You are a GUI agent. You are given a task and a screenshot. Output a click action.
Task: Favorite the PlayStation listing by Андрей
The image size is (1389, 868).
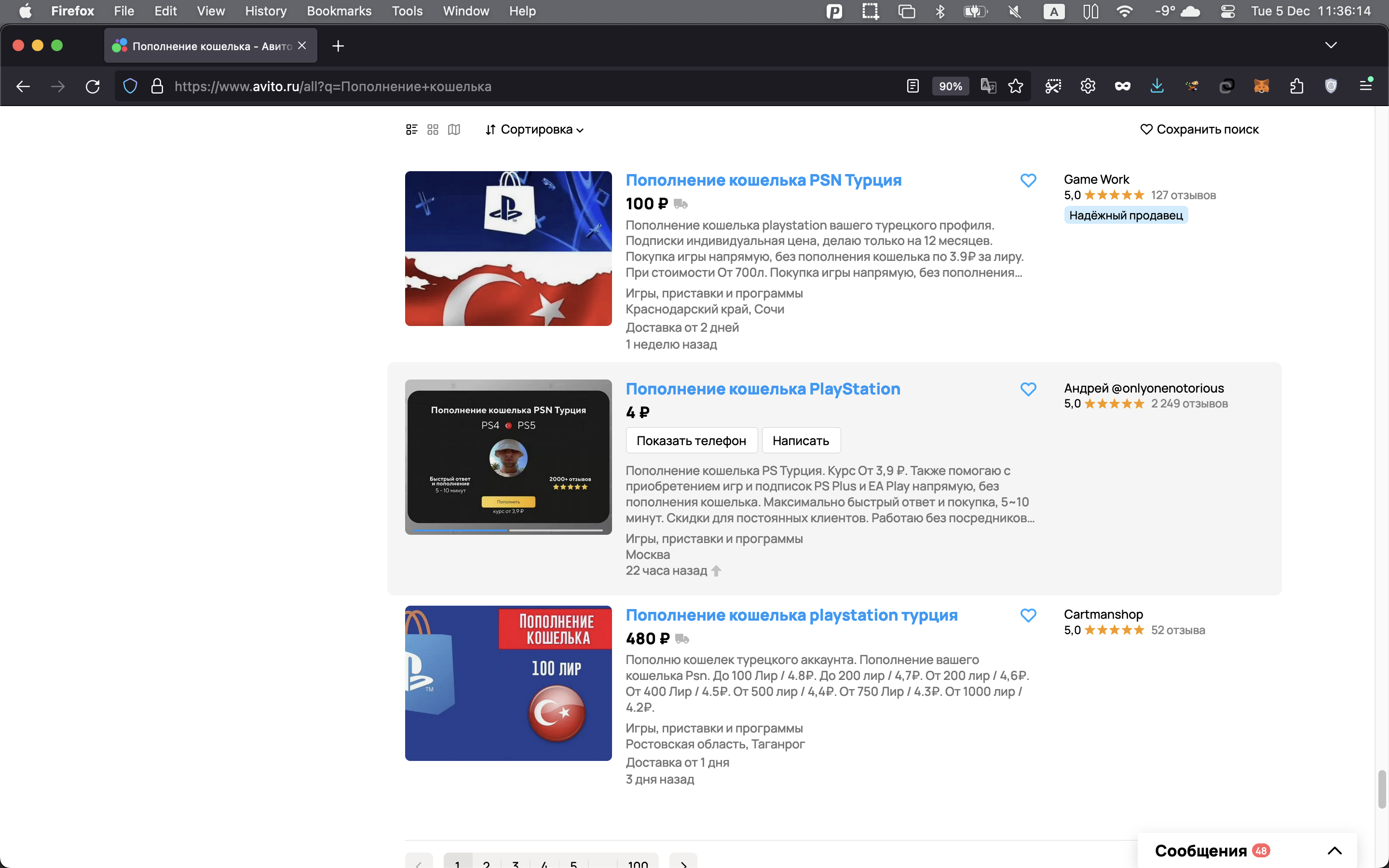(1028, 389)
